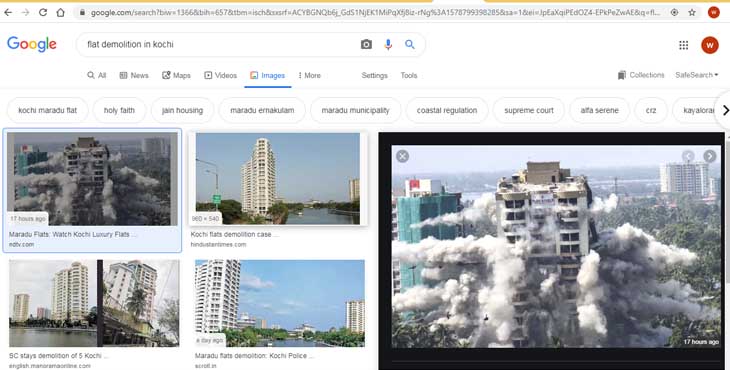Open the Tools option
The width and height of the screenshot is (730, 370).
coord(409,75)
